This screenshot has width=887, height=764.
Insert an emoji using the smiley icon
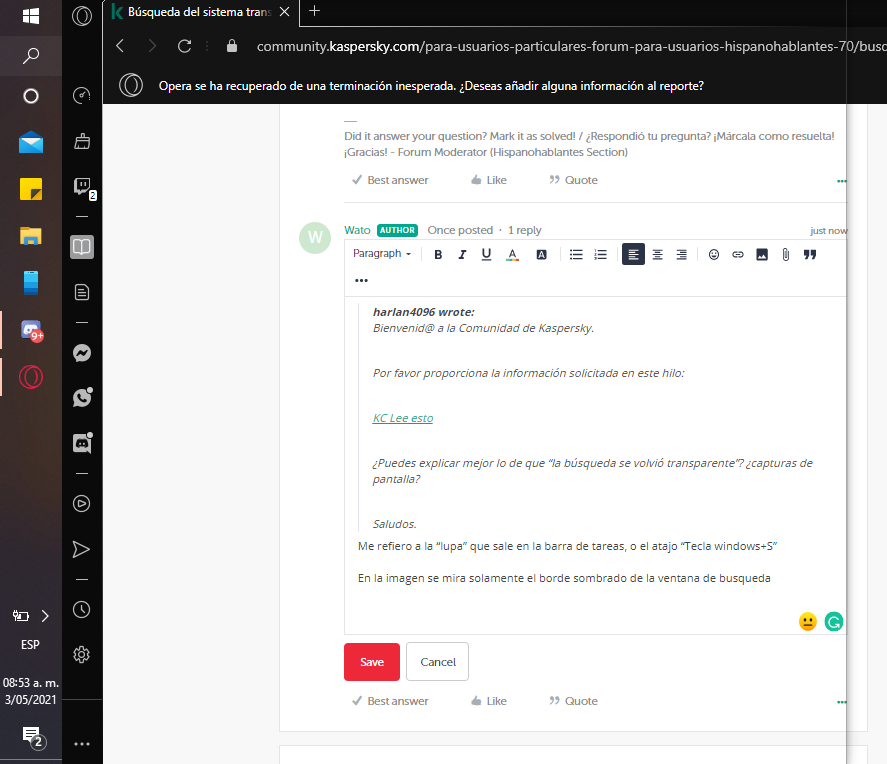point(714,254)
